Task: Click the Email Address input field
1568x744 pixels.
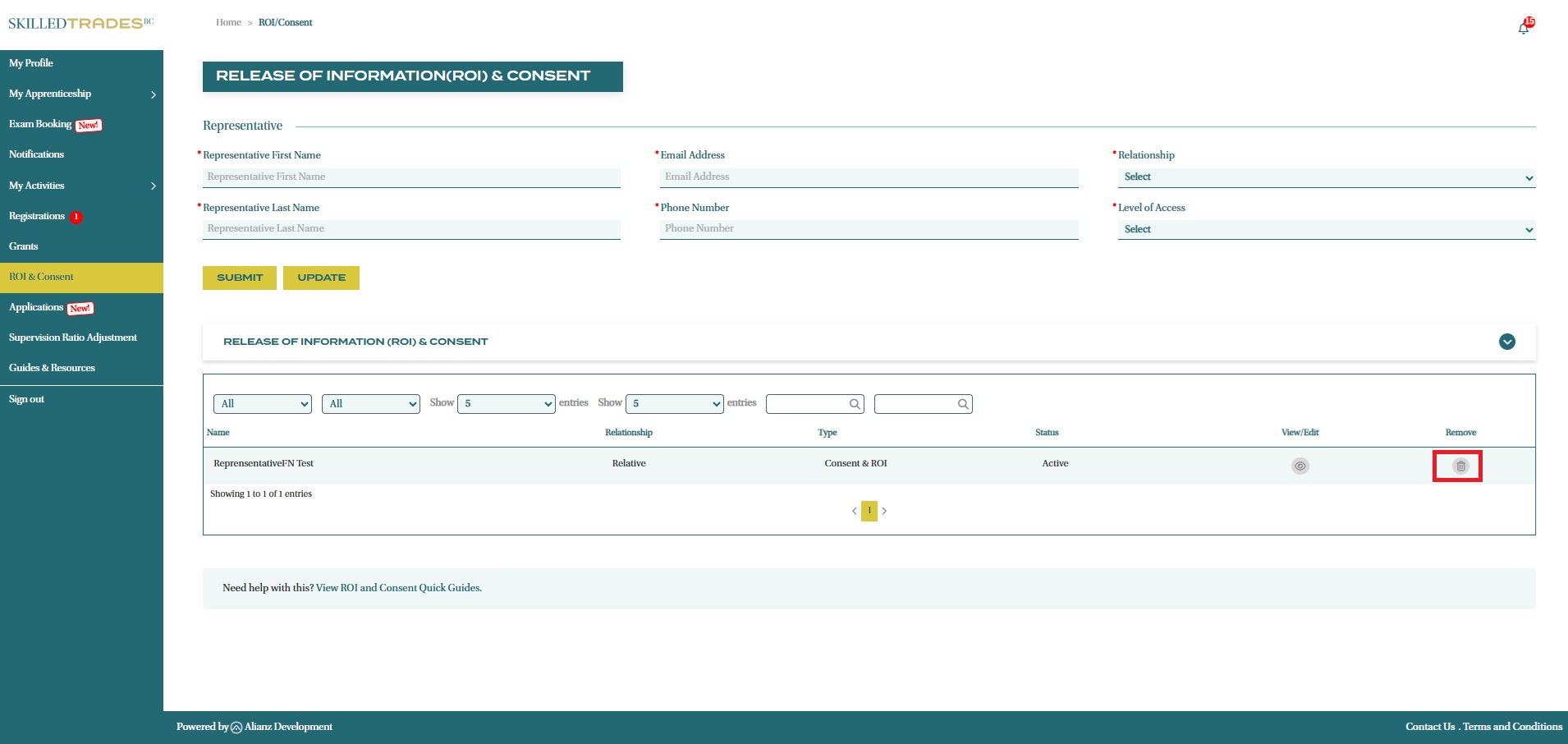Action: coord(869,177)
